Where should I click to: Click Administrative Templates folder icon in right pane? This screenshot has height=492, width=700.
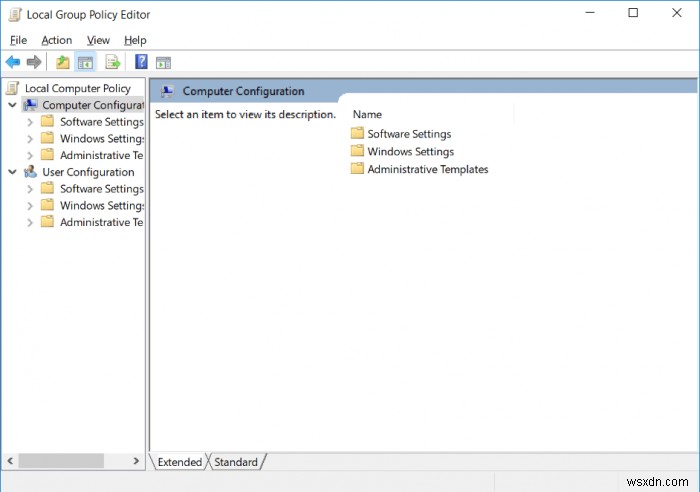(x=357, y=168)
